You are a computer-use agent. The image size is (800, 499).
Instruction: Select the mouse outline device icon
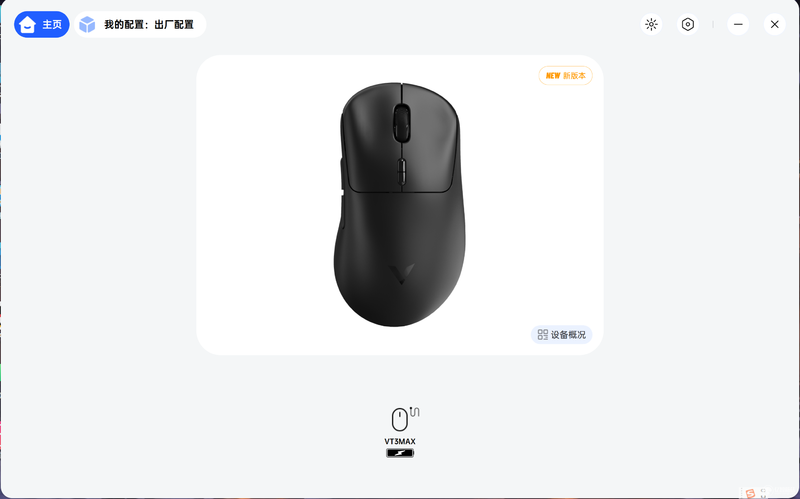click(399, 420)
